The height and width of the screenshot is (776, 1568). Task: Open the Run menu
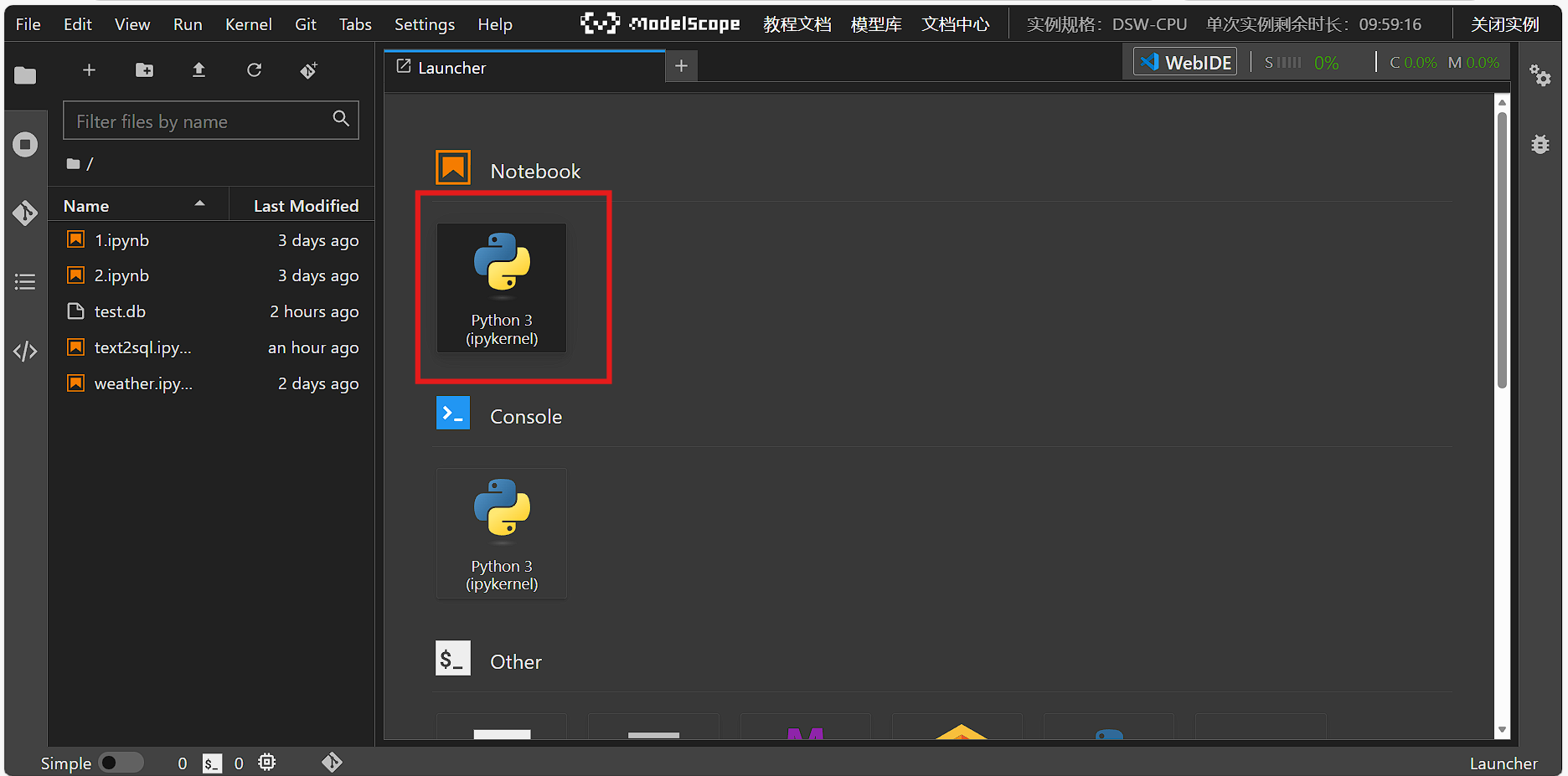188,24
